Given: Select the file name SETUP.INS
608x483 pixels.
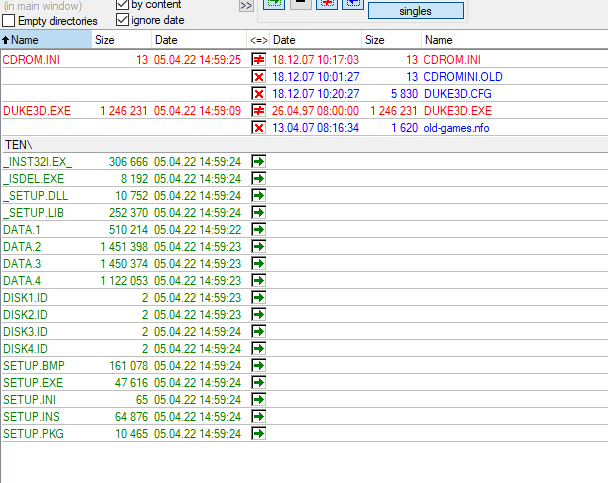Looking at the screenshot, I should 31,417.
